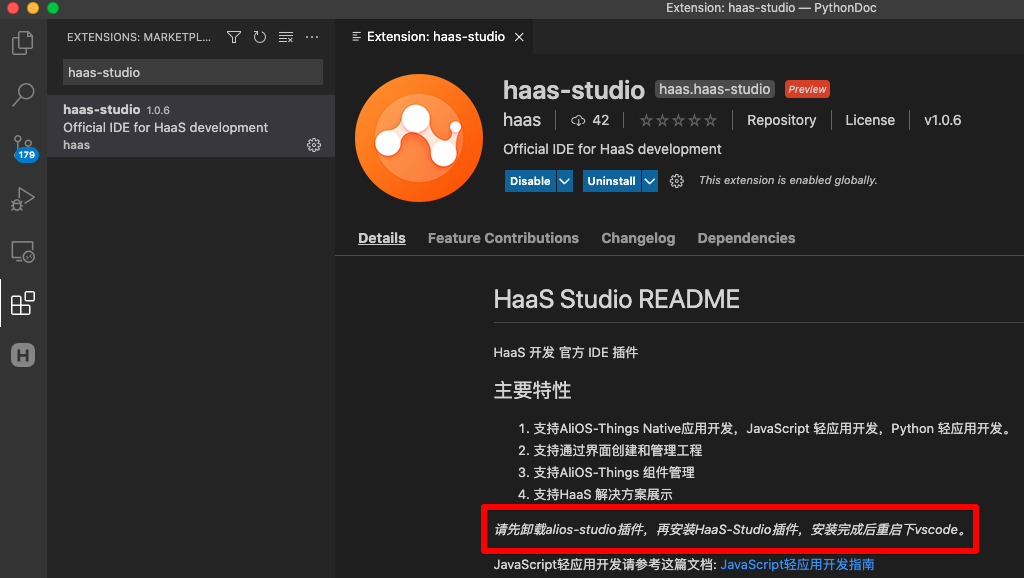Image resolution: width=1024 pixels, height=578 pixels.
Task: Open the Search view in activity bar
Action: tap(23, 95)
